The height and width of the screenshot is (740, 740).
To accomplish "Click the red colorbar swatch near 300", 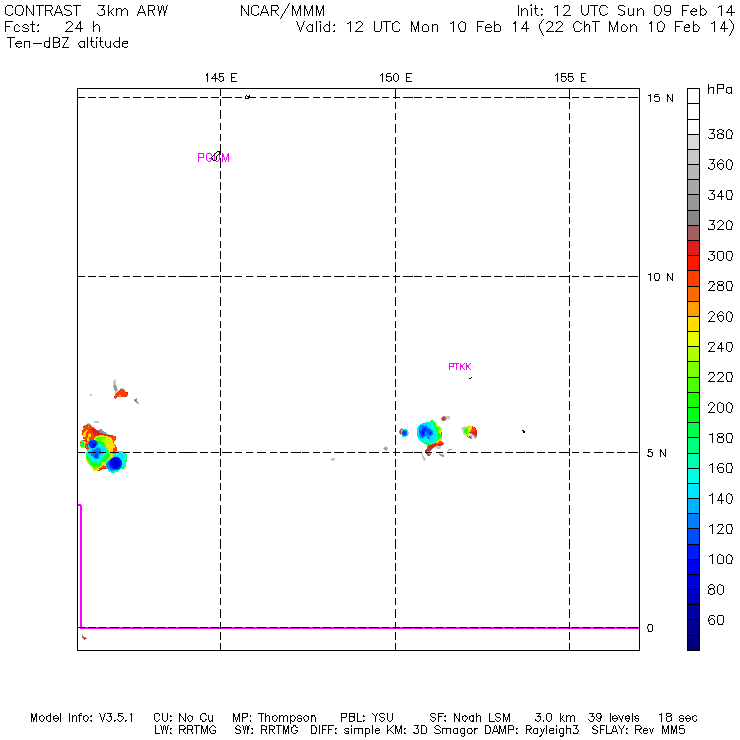I will [x=693, y=263].
